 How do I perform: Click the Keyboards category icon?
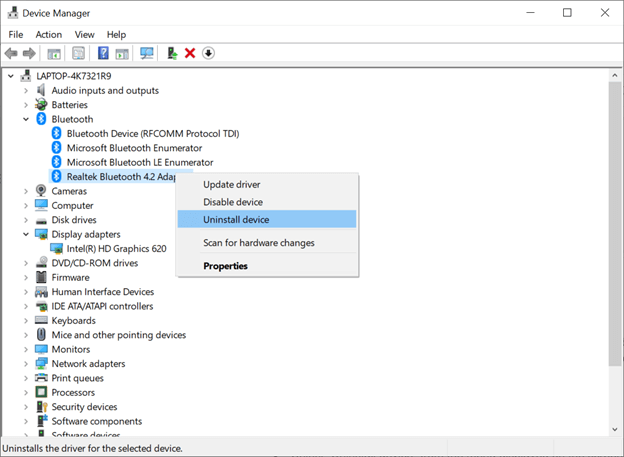click(x=41, y=320)
